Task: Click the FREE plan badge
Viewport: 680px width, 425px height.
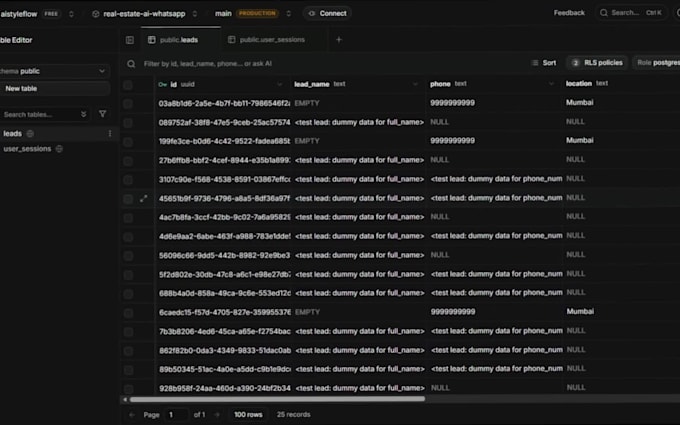Action: tap(51, 14)
